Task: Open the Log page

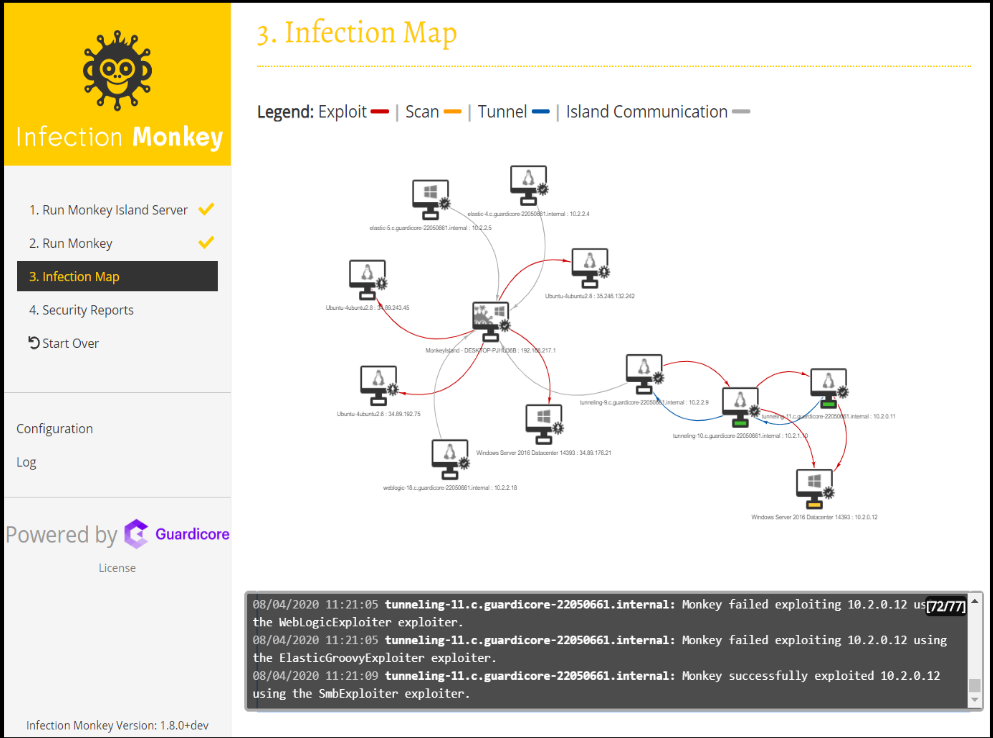Action: pos(26,462)
